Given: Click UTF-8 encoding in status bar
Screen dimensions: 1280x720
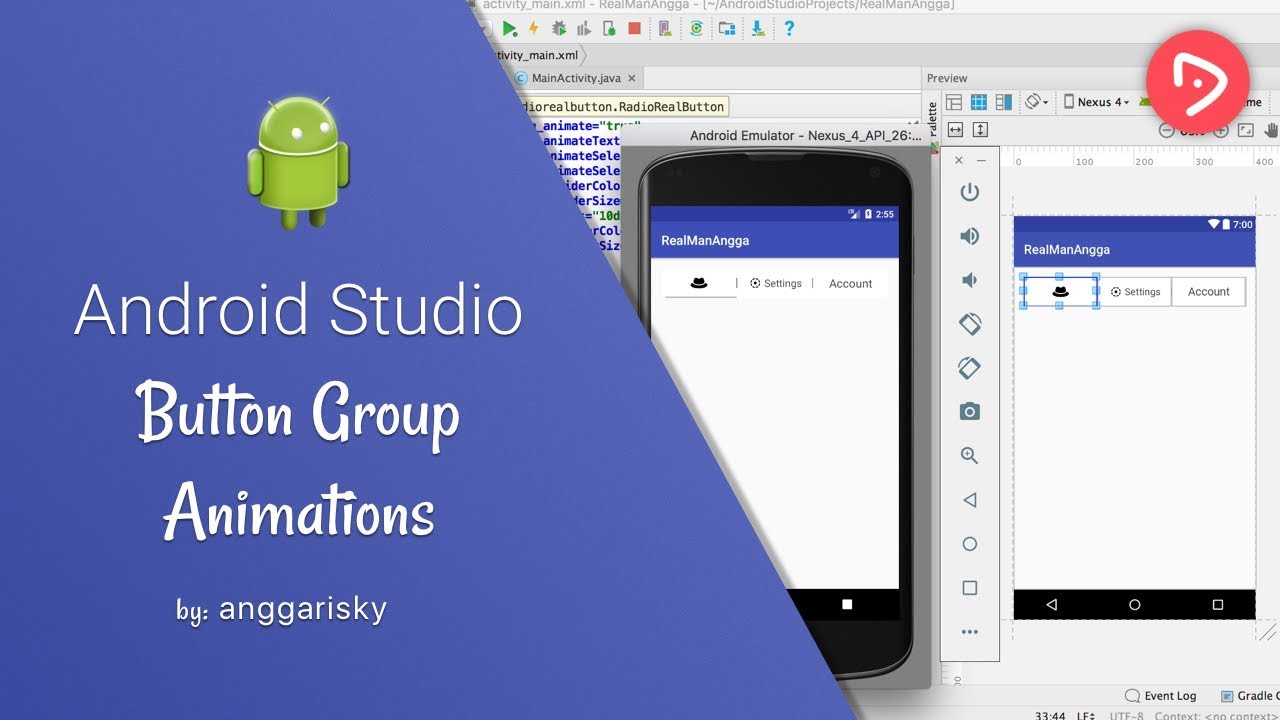Looking at the screenshot, I should (x=1125, y=715).
